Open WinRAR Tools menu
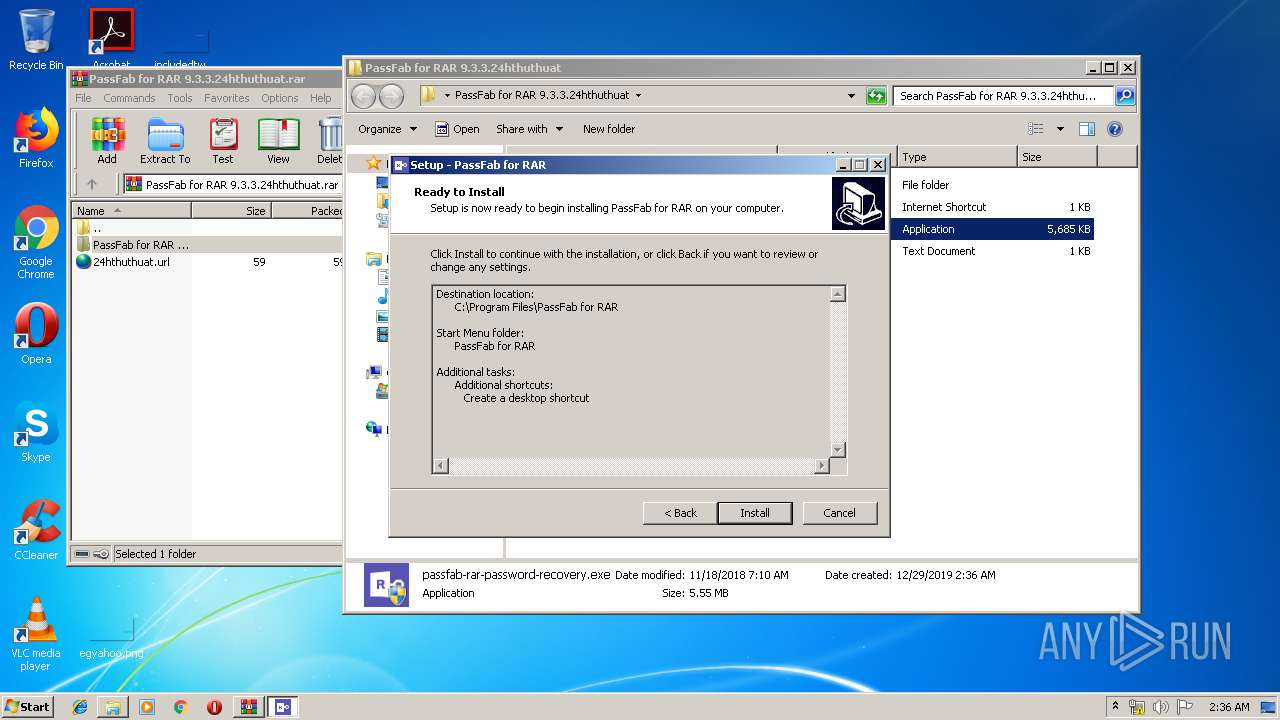Viewport: 1280px width, 720px height. (x=180, y=98)
